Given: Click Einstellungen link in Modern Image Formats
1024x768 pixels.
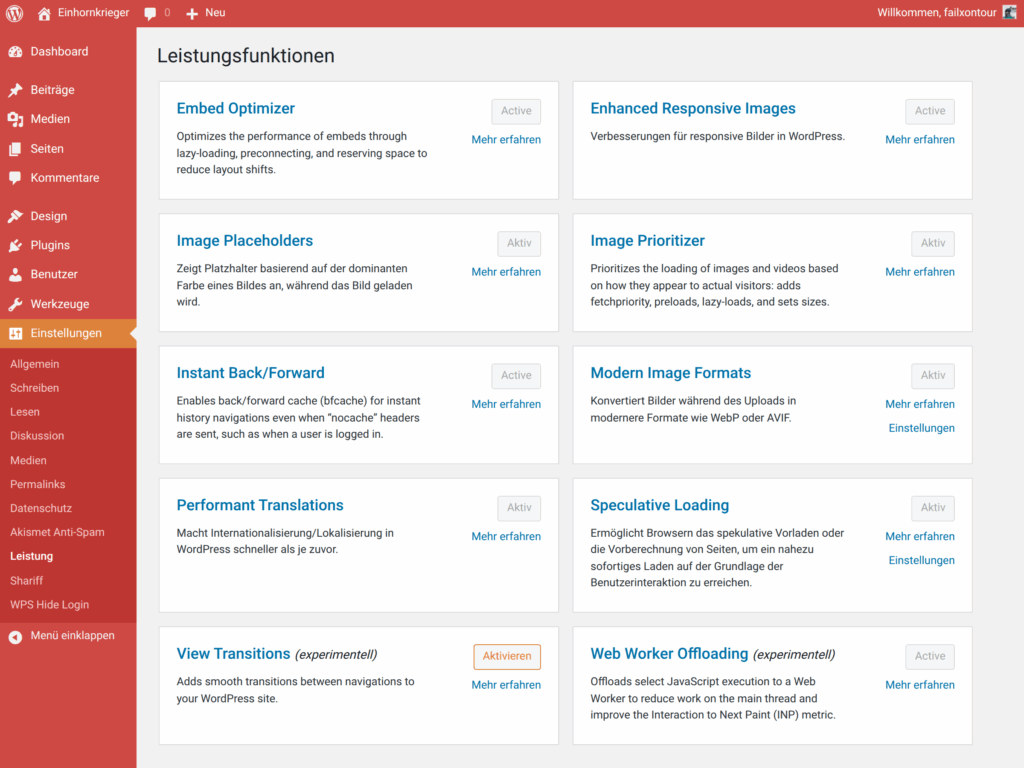Looking at the screenshot, I should [x=921, y=428].
